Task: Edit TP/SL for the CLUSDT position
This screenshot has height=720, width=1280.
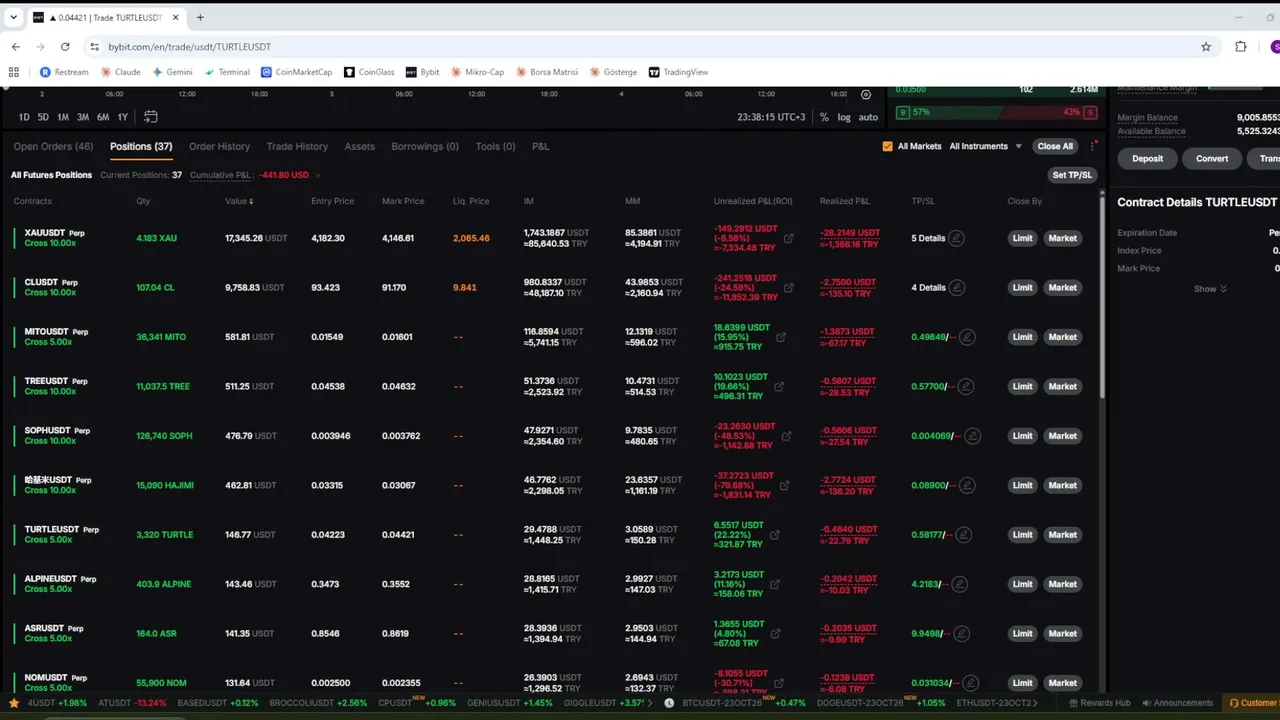Action: click(957, 288)
